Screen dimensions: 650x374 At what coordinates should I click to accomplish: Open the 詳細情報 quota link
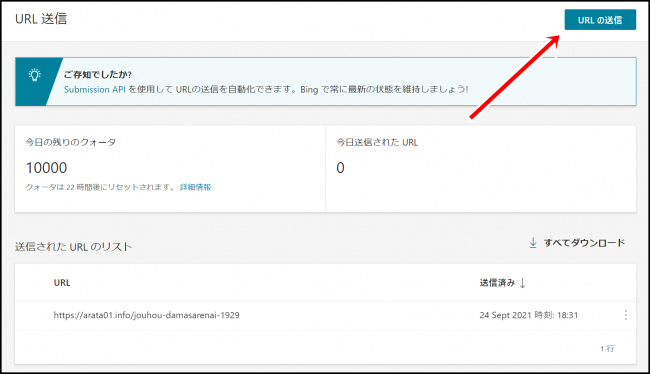click(195, 187)
